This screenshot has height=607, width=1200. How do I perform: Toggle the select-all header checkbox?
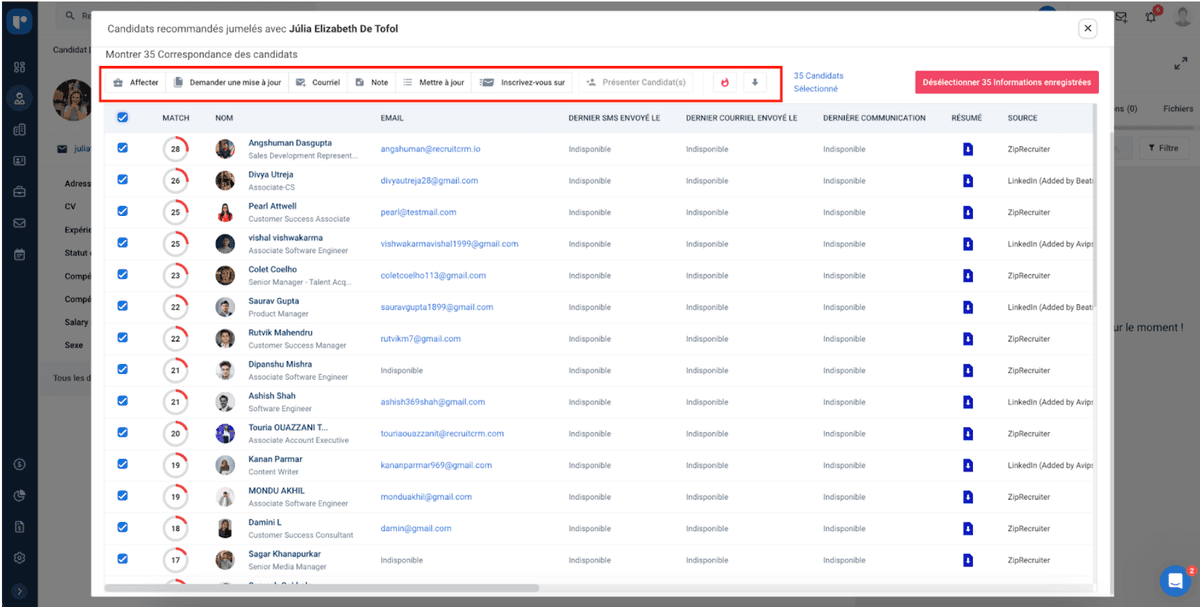(123, 118)
